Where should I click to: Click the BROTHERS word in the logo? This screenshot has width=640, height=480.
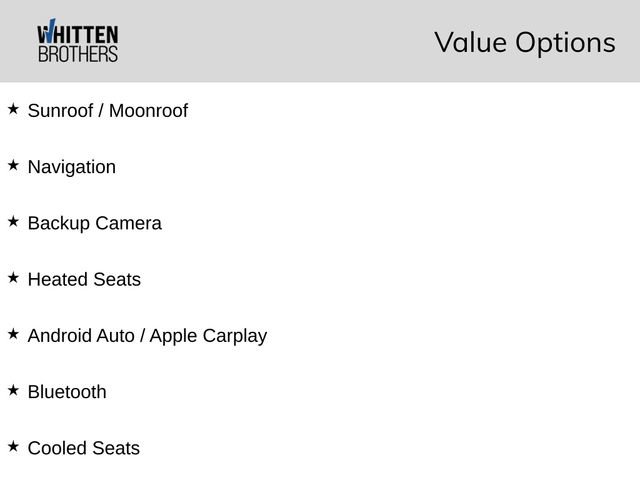click(77, 54)
